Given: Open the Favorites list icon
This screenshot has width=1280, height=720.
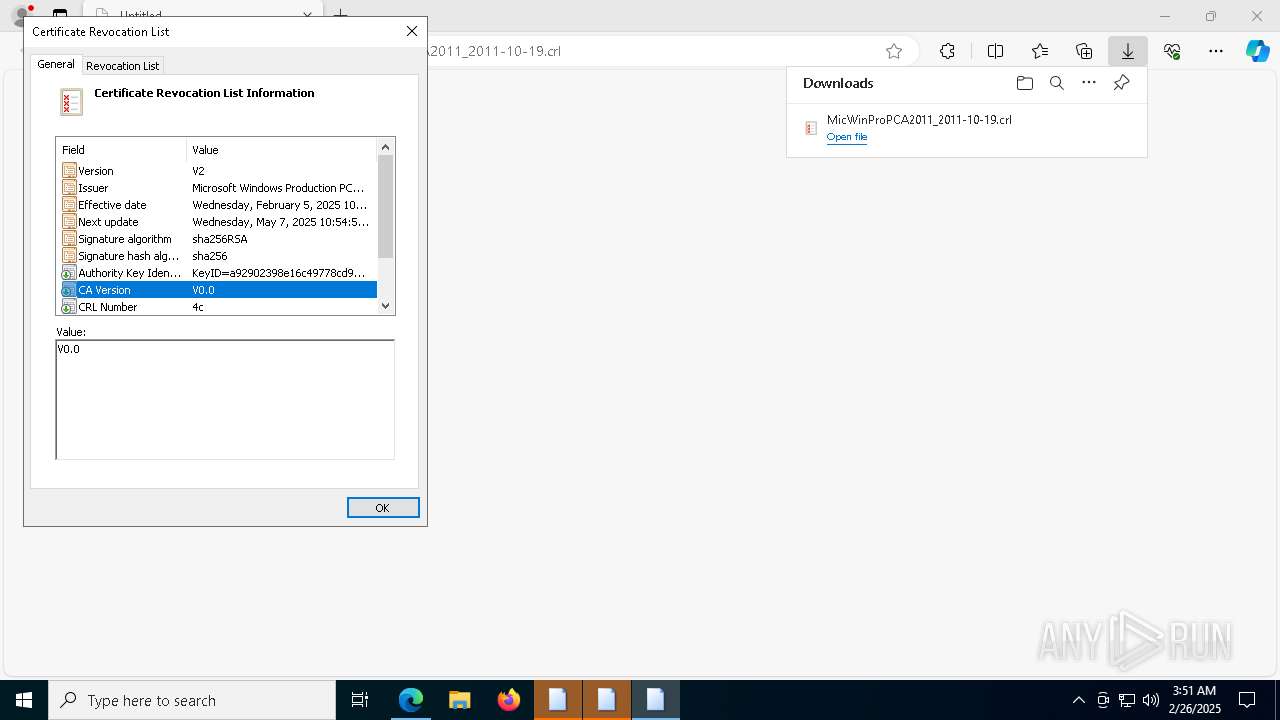Looking at the screenshot, I should point(1040,51).
